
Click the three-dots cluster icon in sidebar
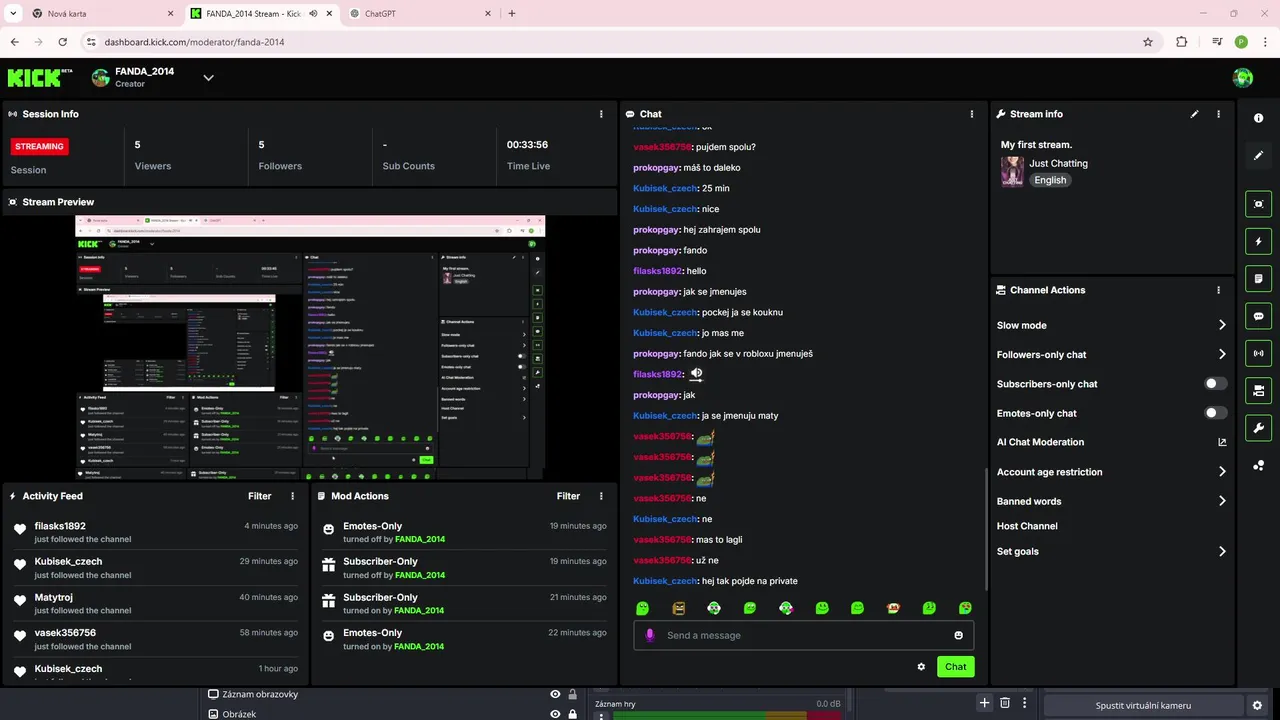pos(1258,465)
